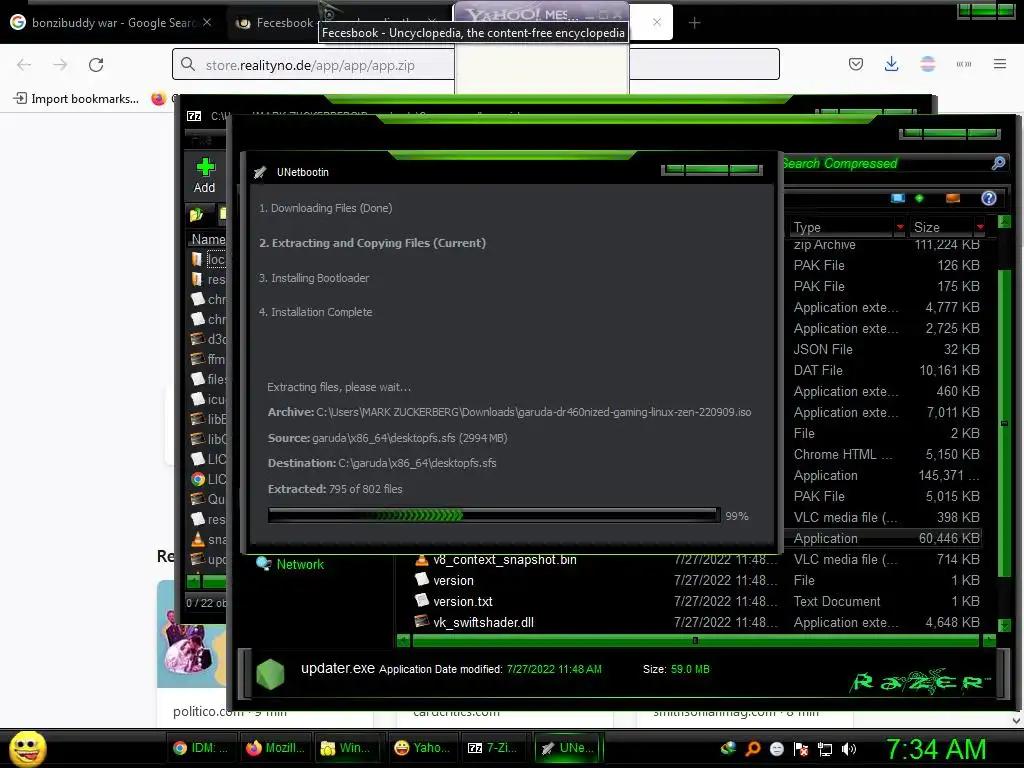
Task: Sort Explorer list by Type column header
Action: [x=842, y=227]
